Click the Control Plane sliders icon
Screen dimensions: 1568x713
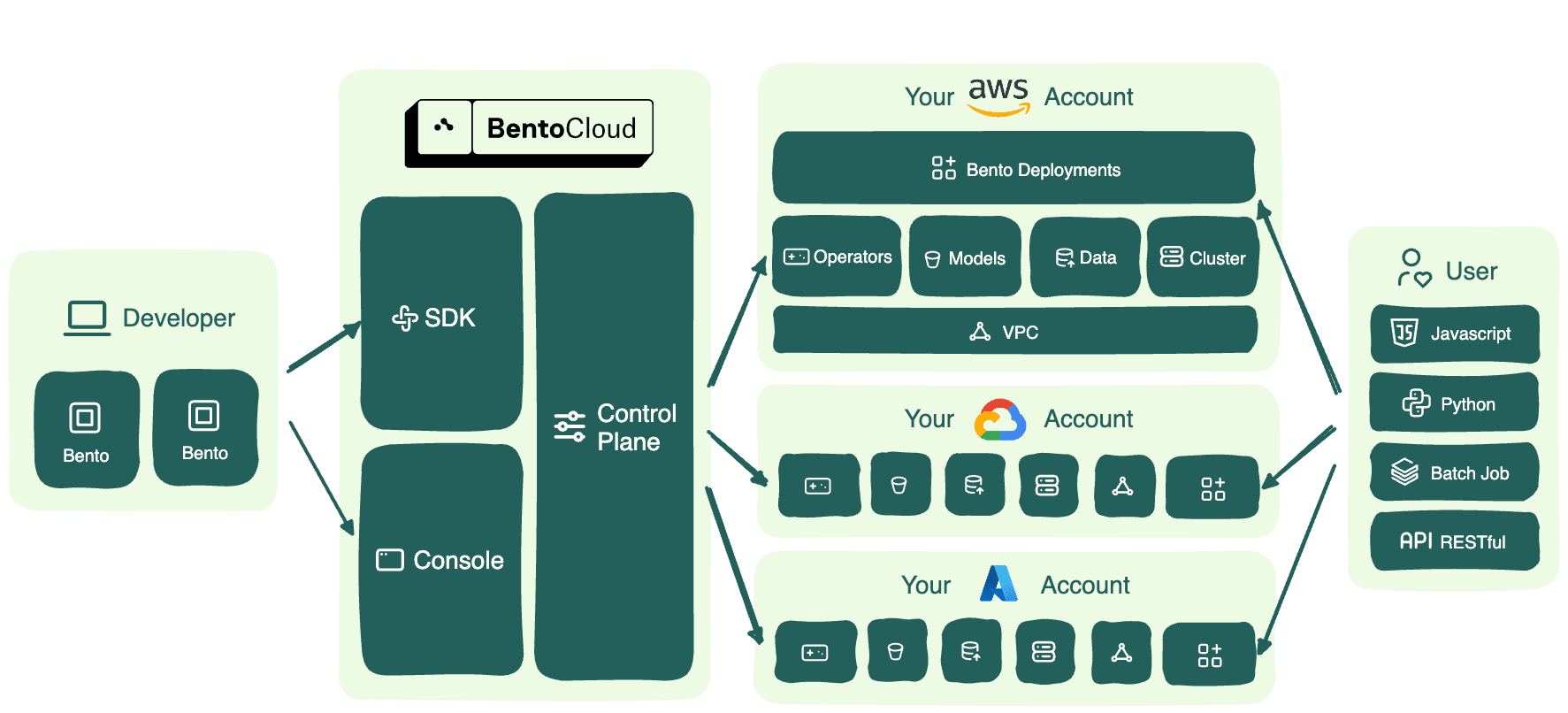coord(570,426)
